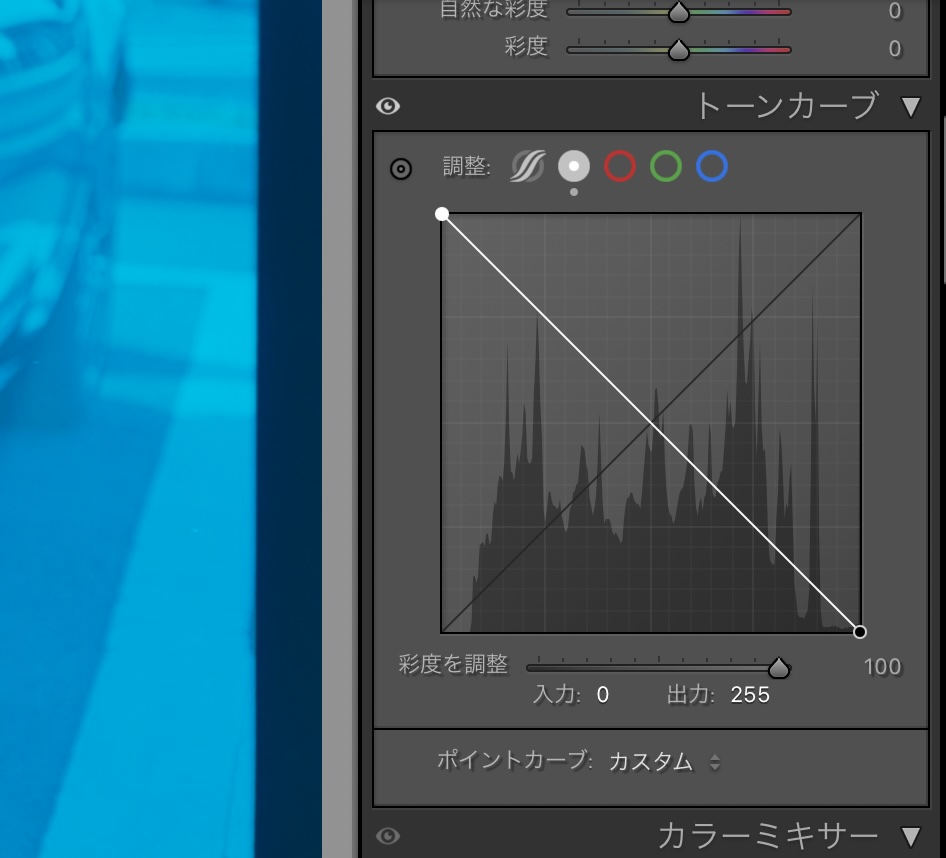Click the 調整: label
Image resolution: width=946 pixels, height=858 pixels.
click(467, 166)
